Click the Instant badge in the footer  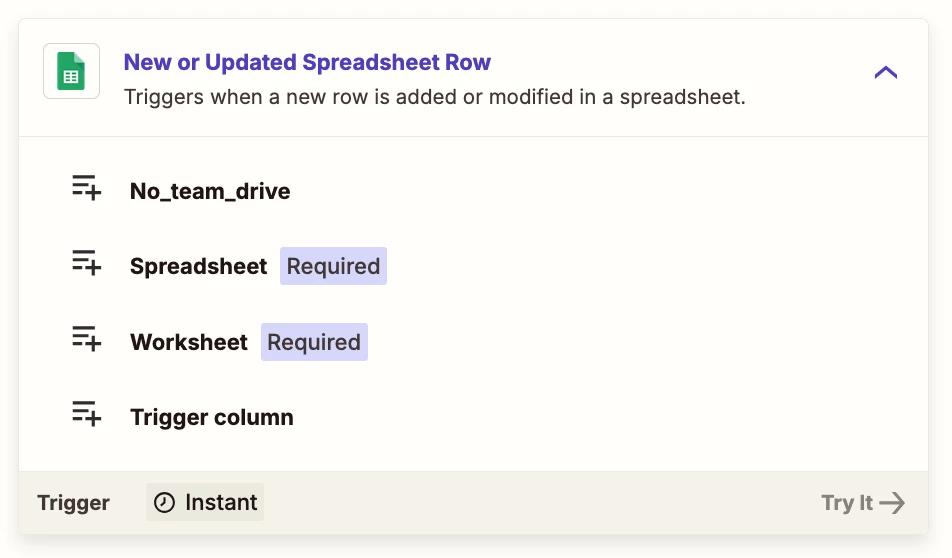[x=205, y=502]
